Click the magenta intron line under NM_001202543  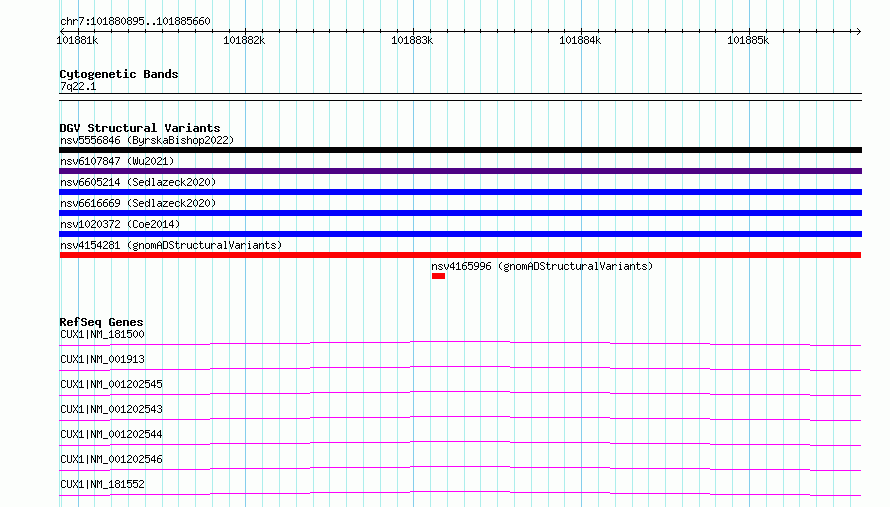460,418
